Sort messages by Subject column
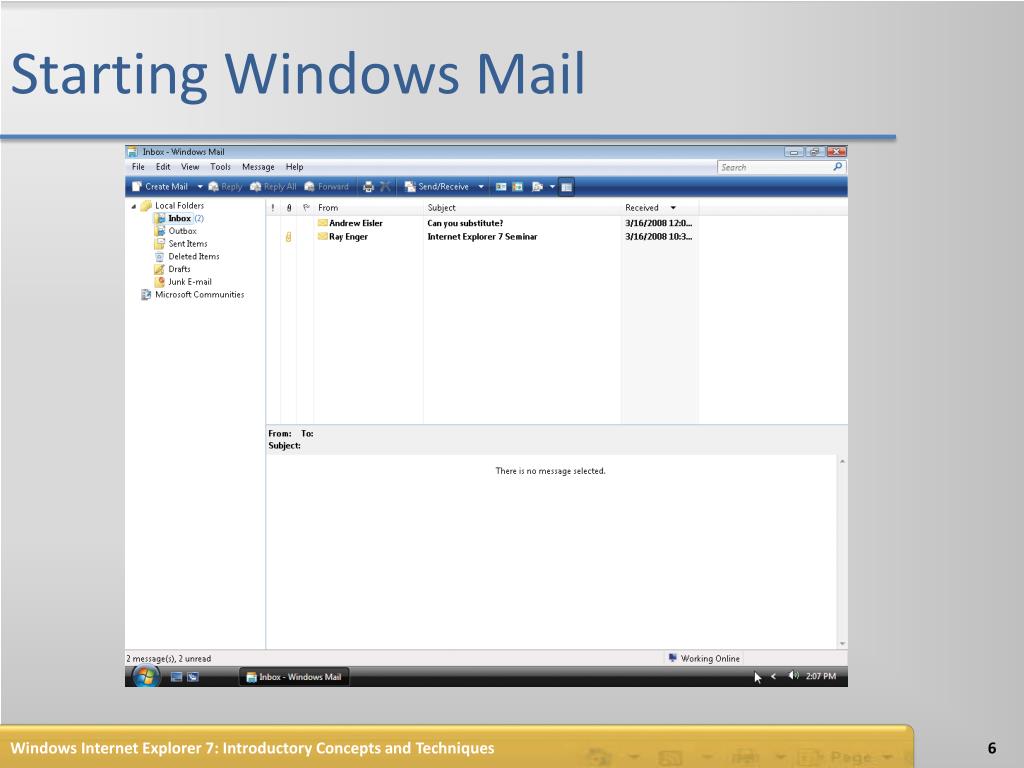The image size is (1024, 768). pos(522,208)
